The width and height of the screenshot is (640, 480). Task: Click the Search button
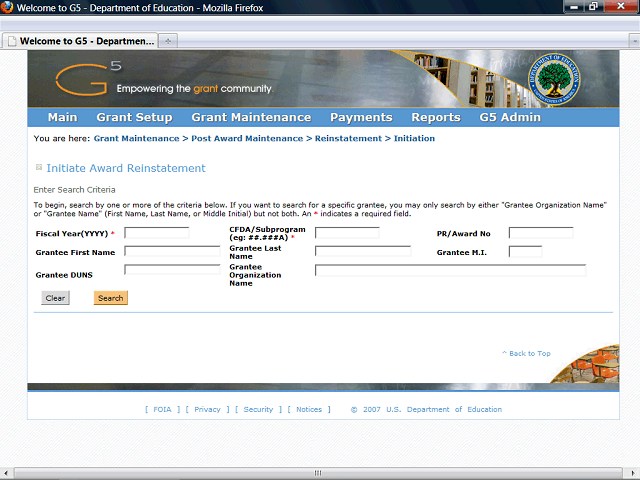click(x=111, y=298)
